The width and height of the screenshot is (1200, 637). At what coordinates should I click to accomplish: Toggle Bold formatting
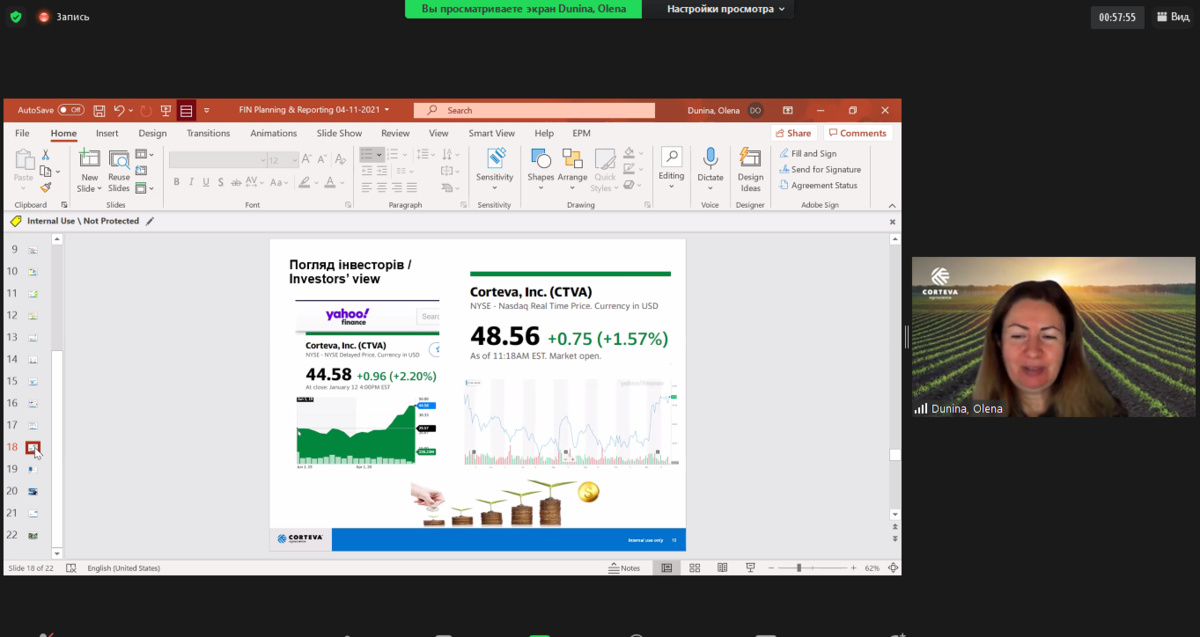tap(177, 182)
